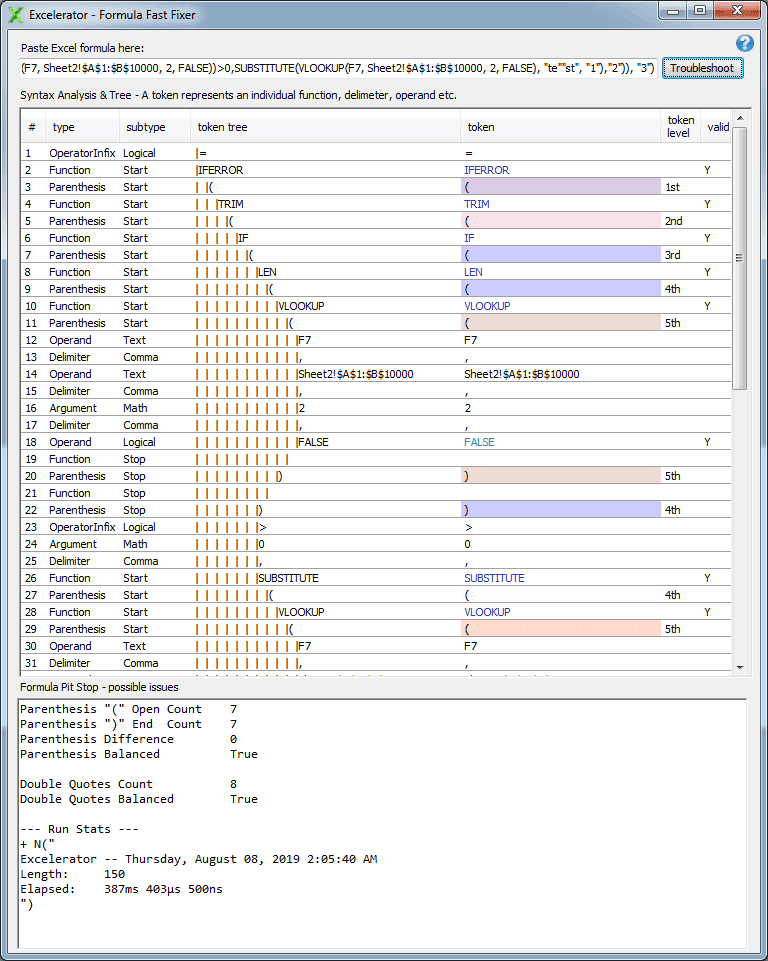Image resolution: width=768 pixels, height=961 pixels.
Task: Click the blue help question mark icon
Action: (745, 43)
